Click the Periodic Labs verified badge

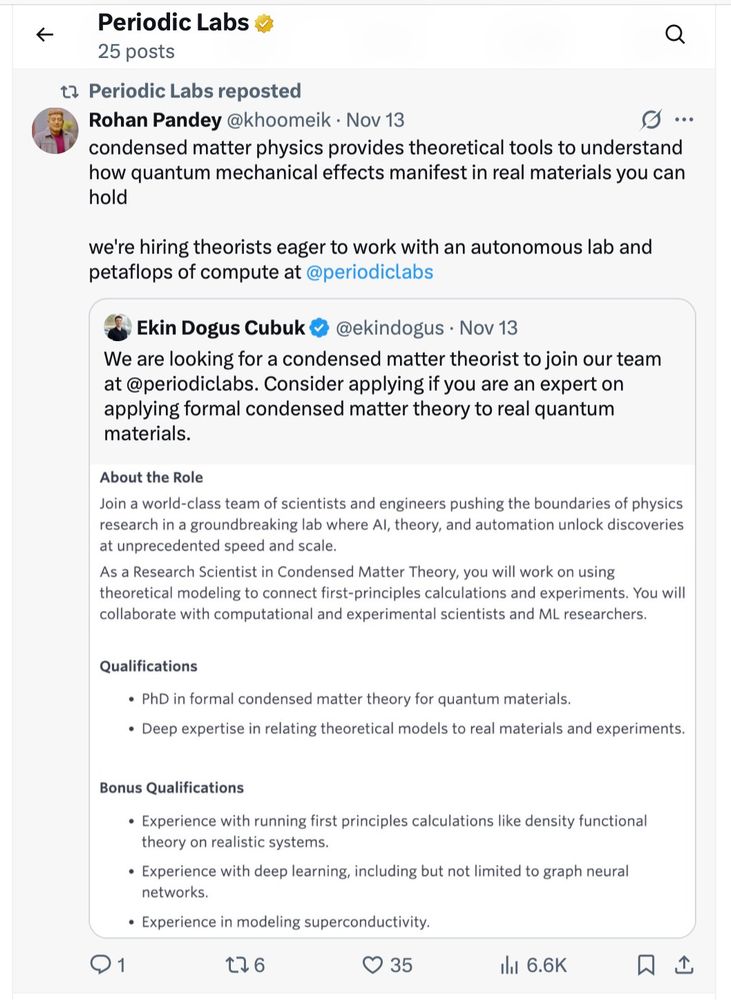click(x=265, y=22)
